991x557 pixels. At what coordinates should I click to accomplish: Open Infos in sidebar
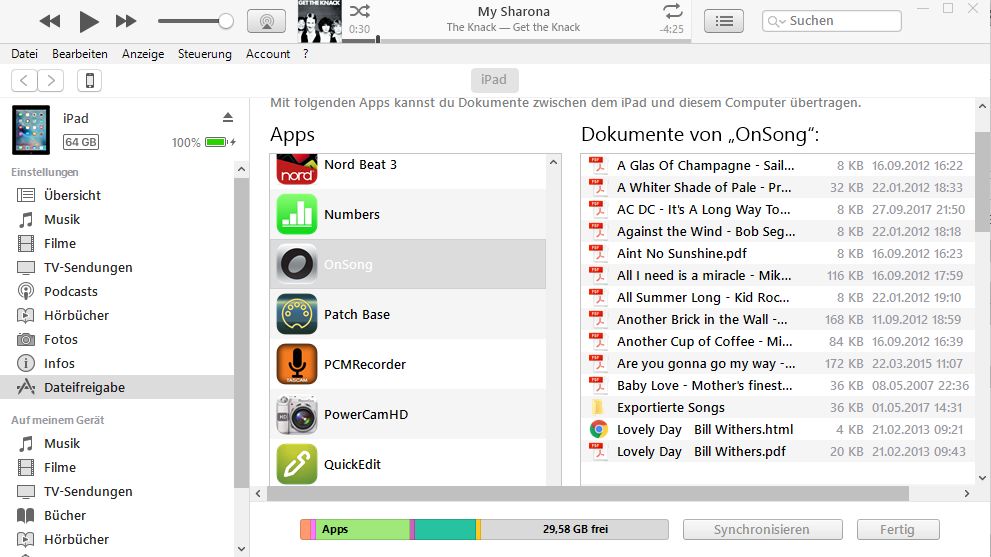click(117, 364)
